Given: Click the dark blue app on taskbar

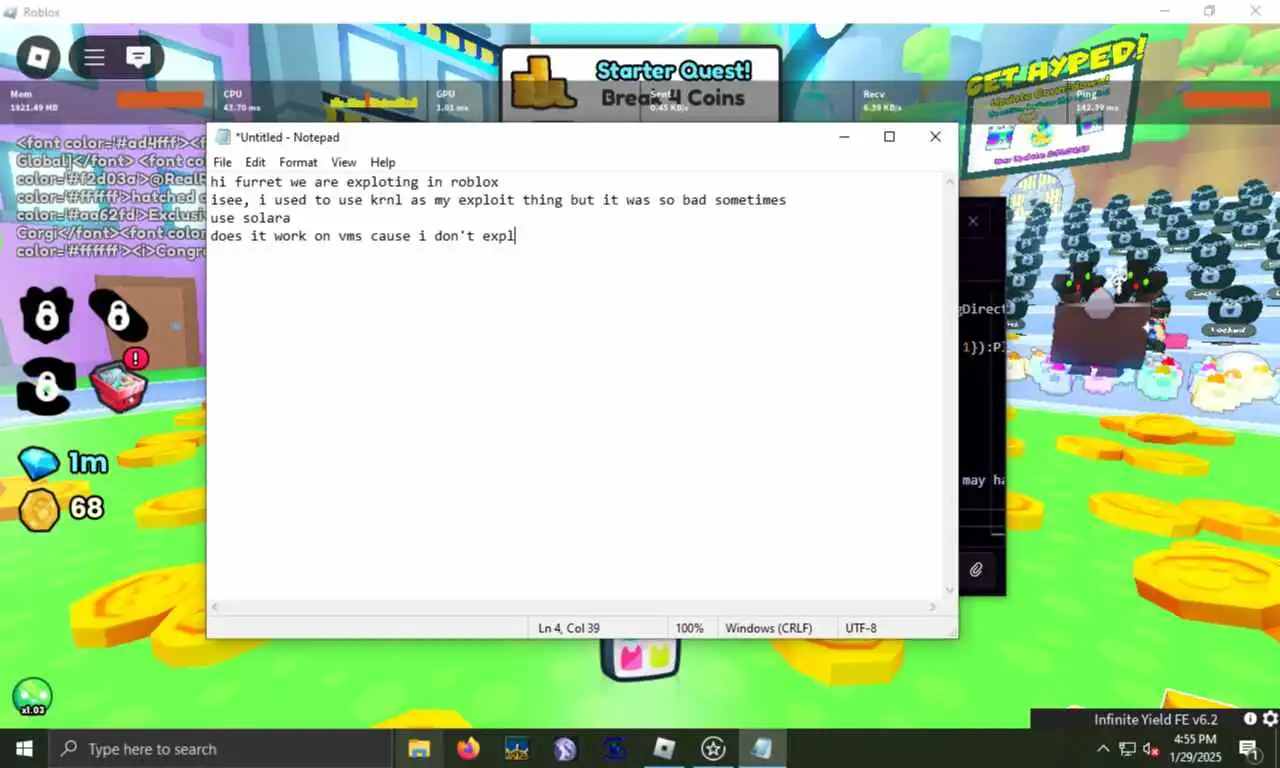Looking at the screenshot, I should click(x=615, y=748).
